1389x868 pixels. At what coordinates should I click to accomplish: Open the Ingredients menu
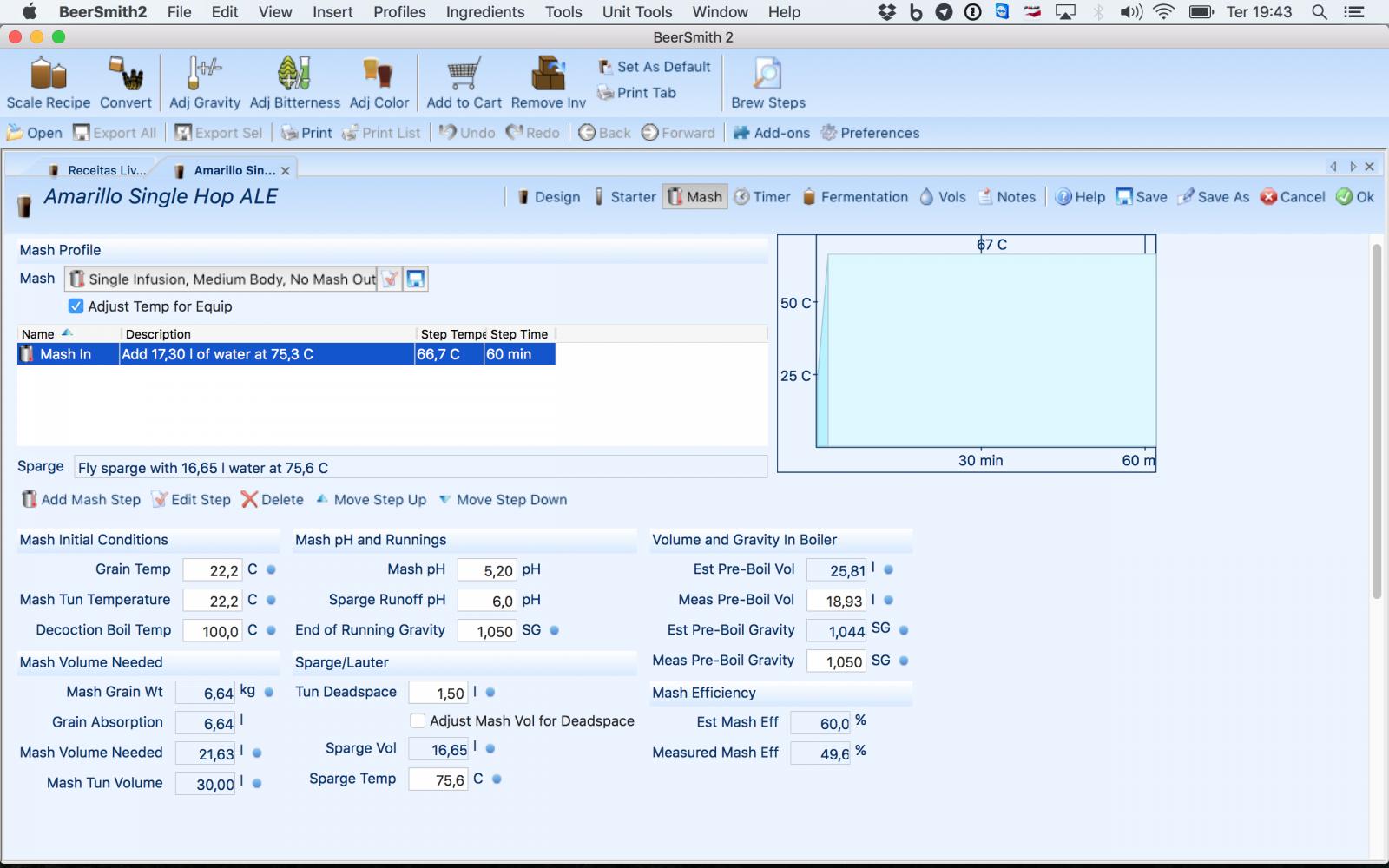click(485, 12)
